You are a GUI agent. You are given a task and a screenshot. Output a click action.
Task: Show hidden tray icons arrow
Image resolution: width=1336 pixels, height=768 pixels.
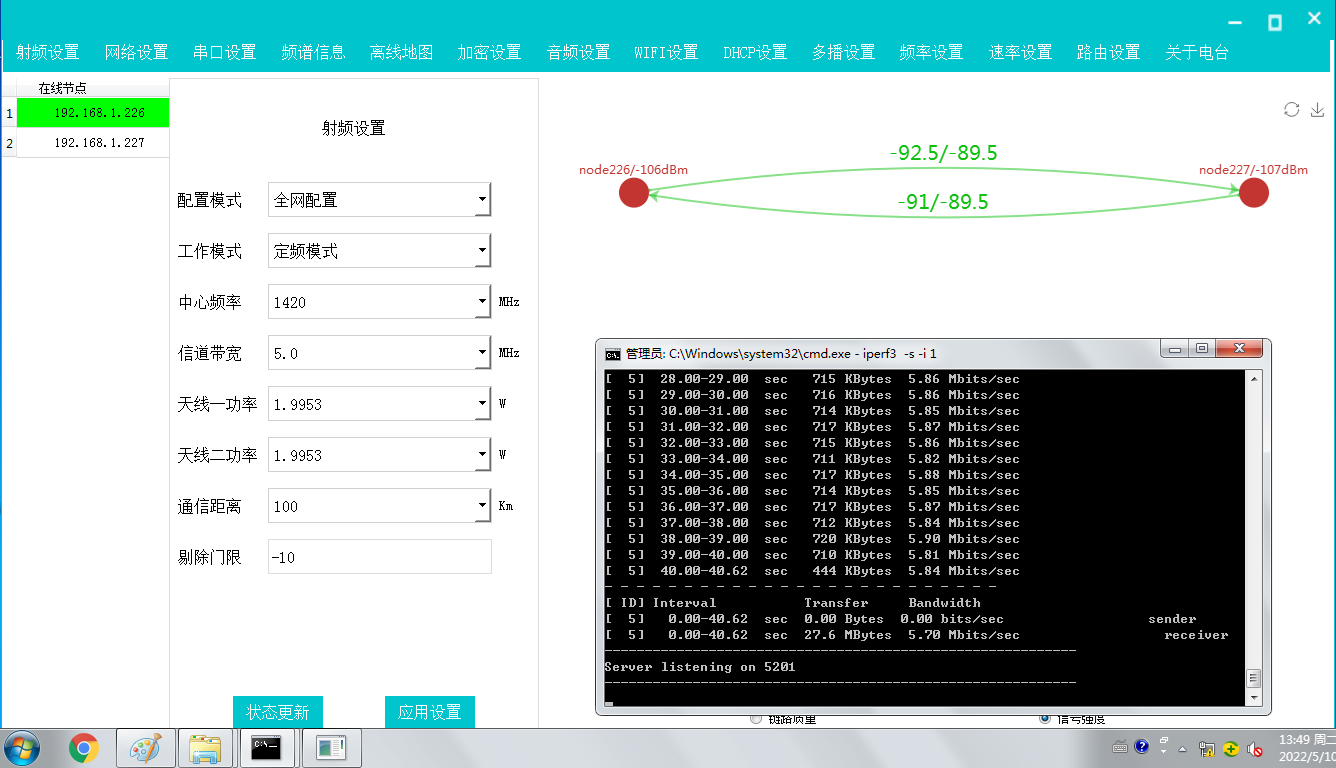point(1183,748)
